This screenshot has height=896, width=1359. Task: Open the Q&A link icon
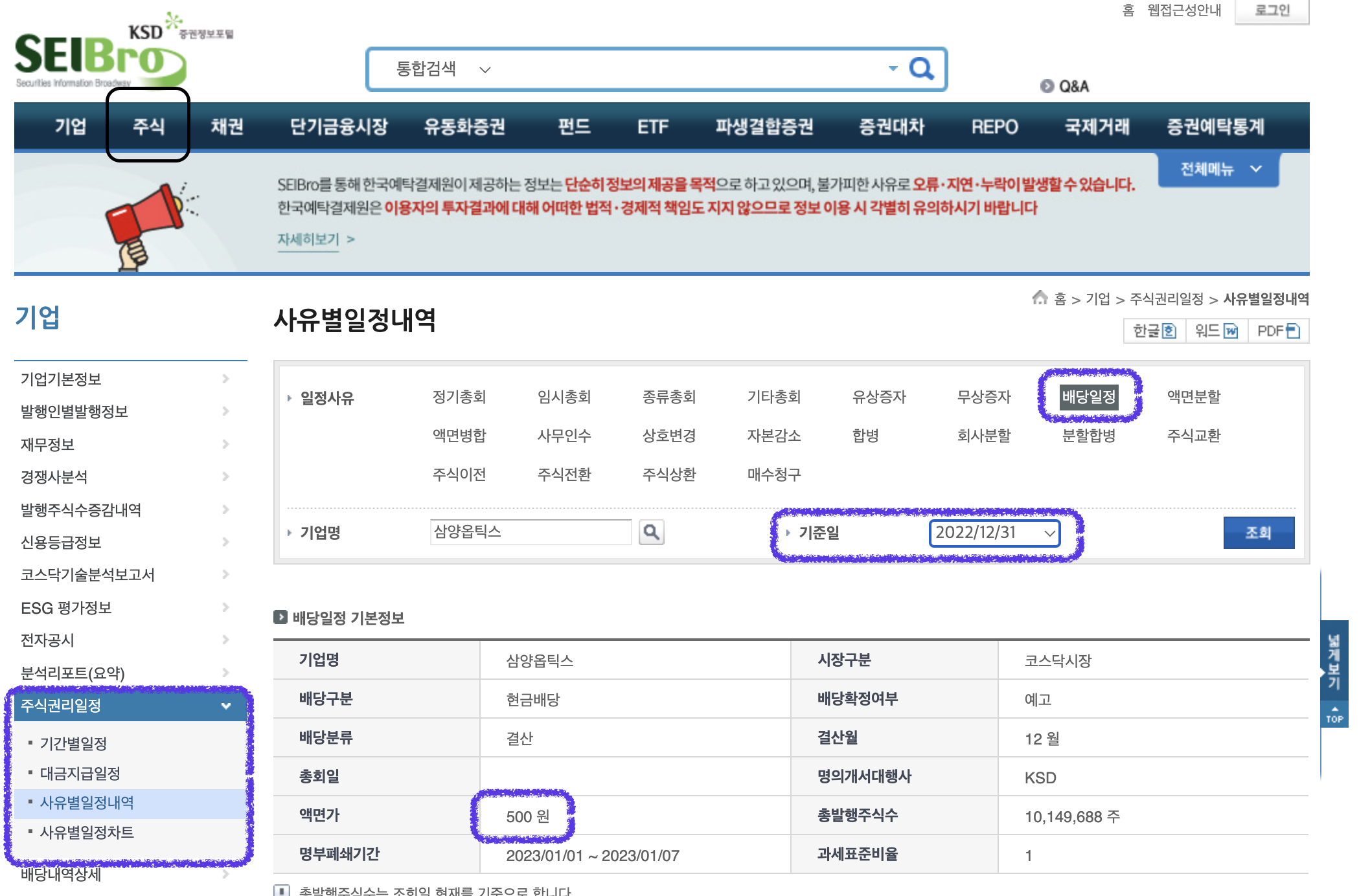1047,86
